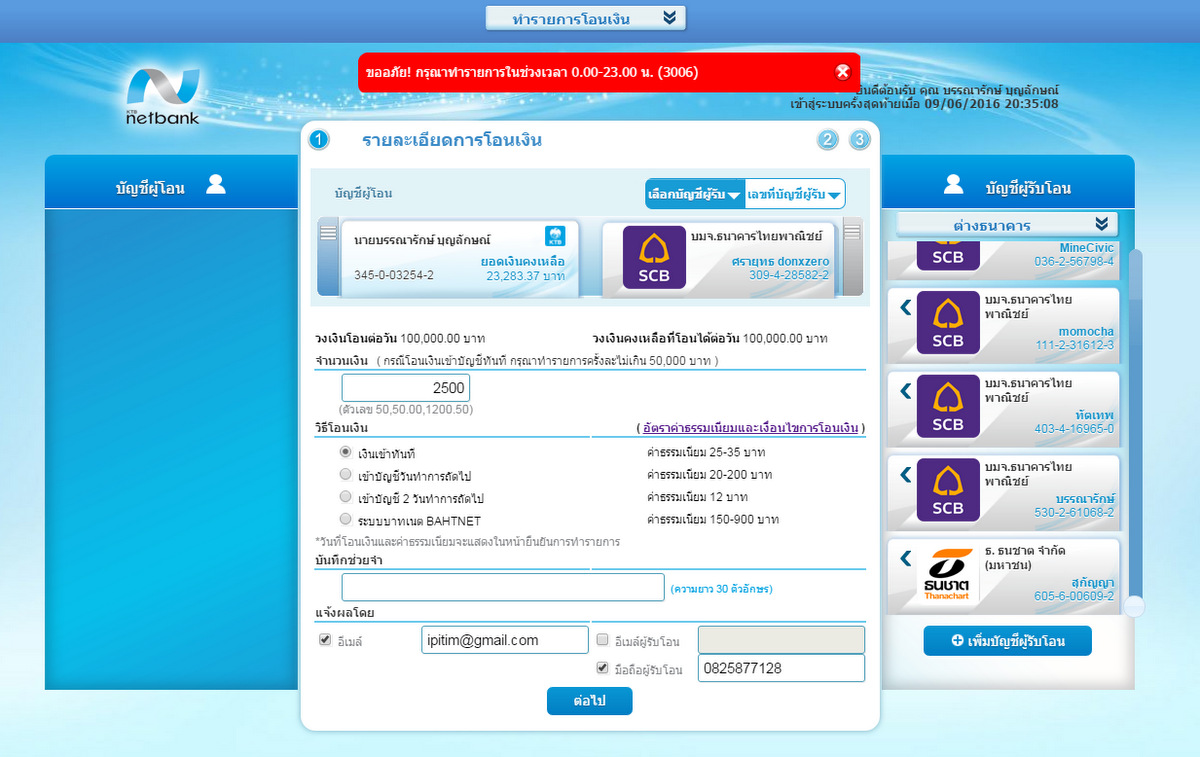Select เข้าบัญชี 2 วันทำการถัดไป option
1200x757 pixels.
point(346,497)
